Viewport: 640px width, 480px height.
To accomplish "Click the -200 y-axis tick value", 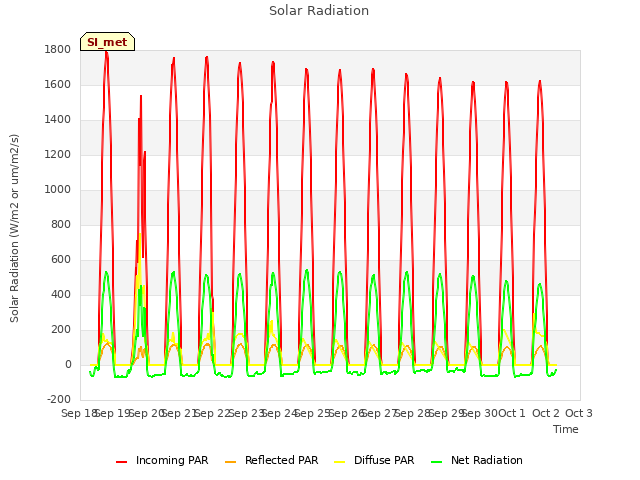I will point(59,399).
